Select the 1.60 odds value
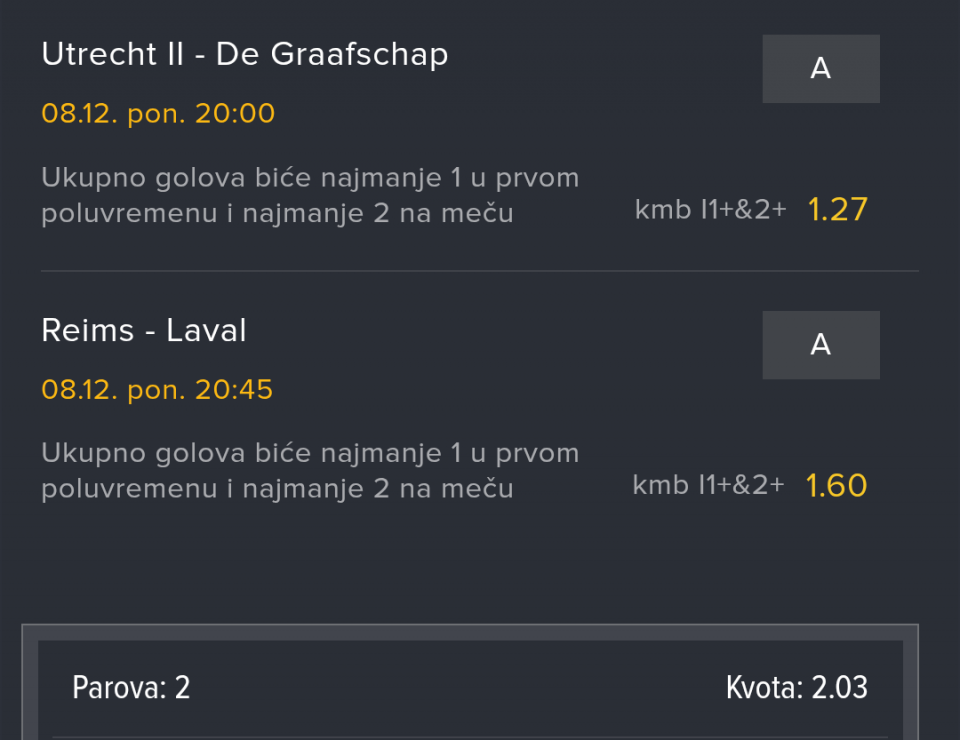The image size is (960, 740). 836,486
